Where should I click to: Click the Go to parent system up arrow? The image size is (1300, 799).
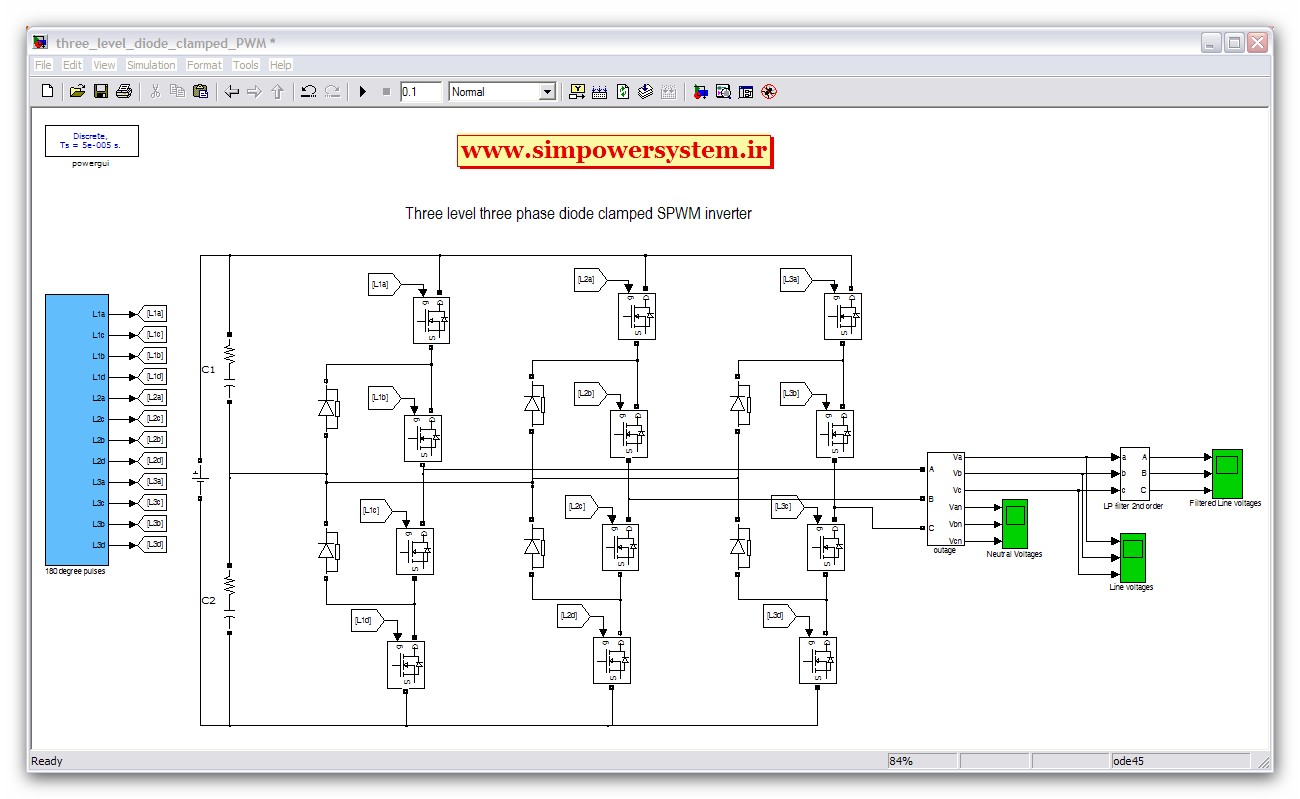pyautogui.click(x=278, y=92)
